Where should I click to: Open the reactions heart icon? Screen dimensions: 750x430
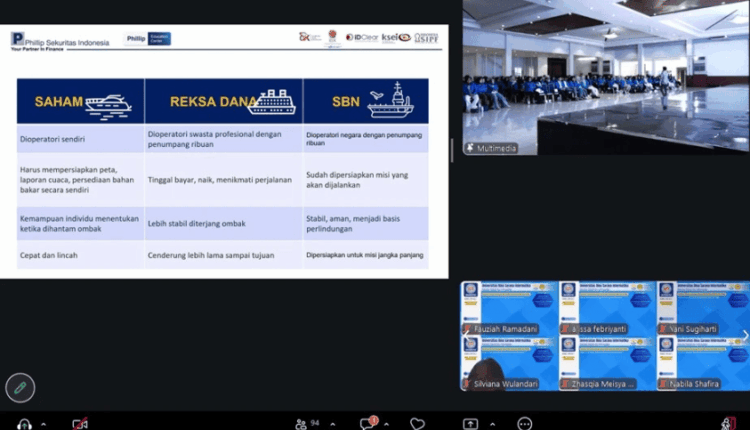tap(417, 424)
